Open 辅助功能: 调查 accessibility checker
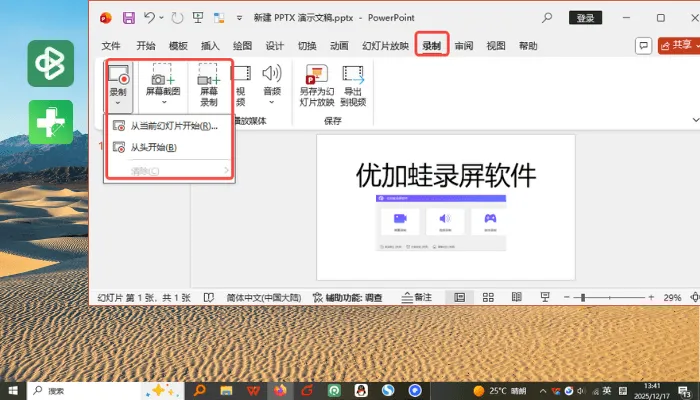The width and height of the screenshot is (700, 400). coord(347,298)
